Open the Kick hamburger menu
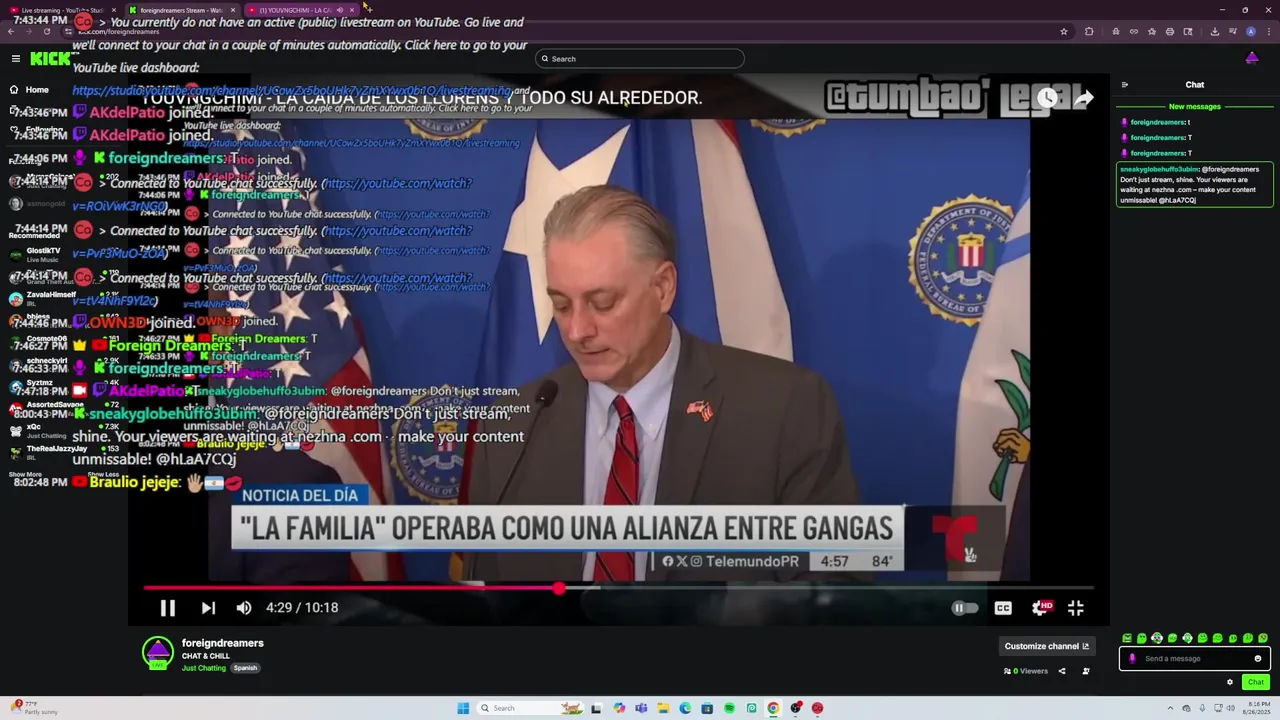The image size is (1280, 720). (15, 59)
